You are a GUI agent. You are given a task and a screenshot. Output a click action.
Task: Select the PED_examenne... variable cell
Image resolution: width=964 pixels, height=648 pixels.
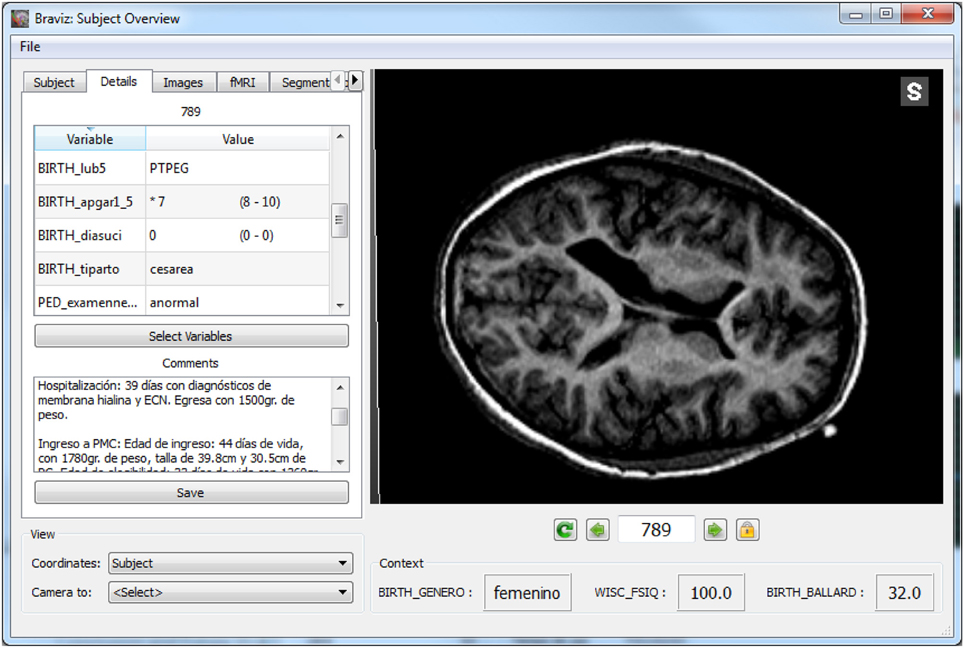click(90, 302)
